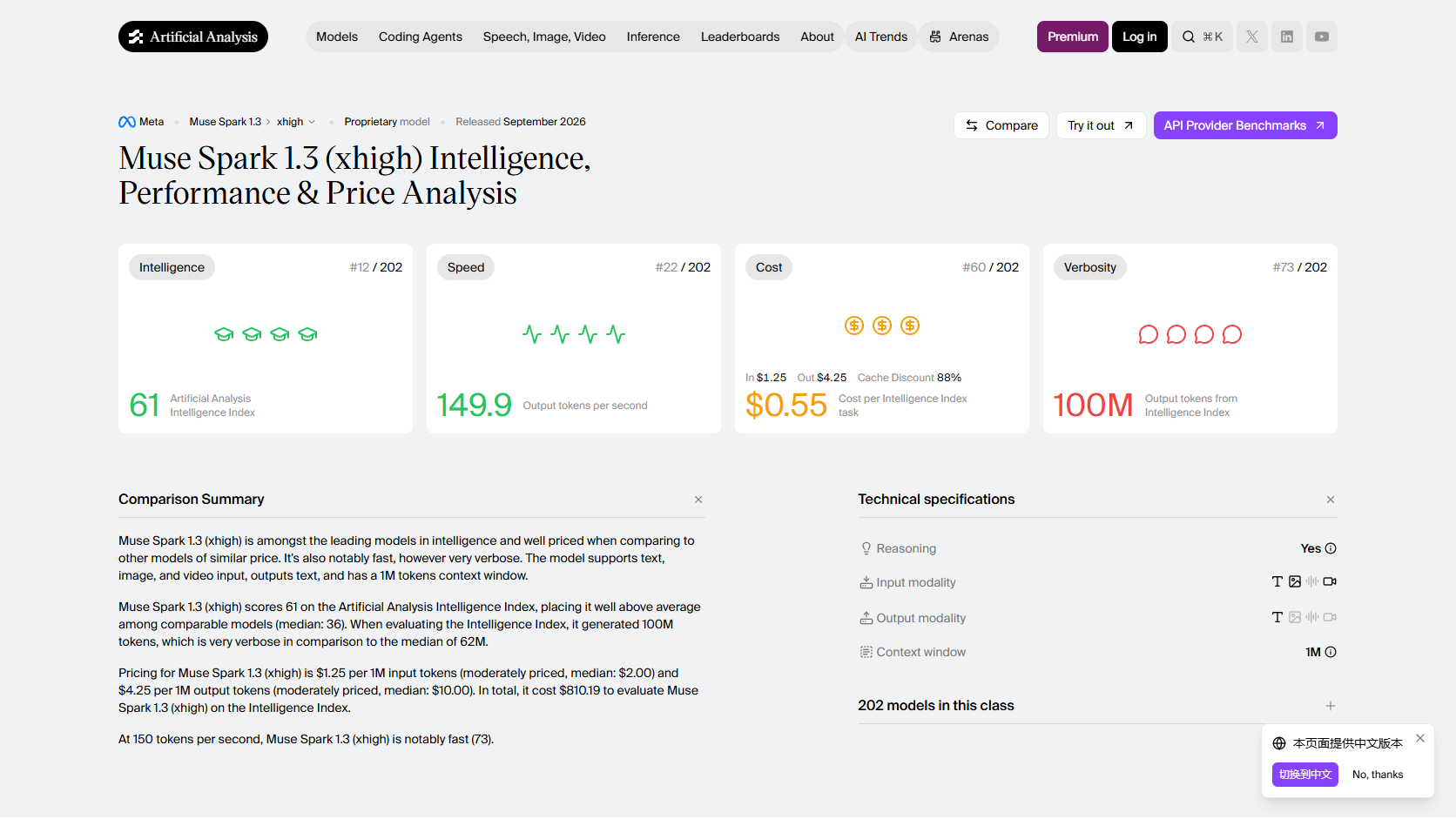This screenshot has width=1456, height=819.
Task: Click Released September 2026 text
Action: pos(521,122)
